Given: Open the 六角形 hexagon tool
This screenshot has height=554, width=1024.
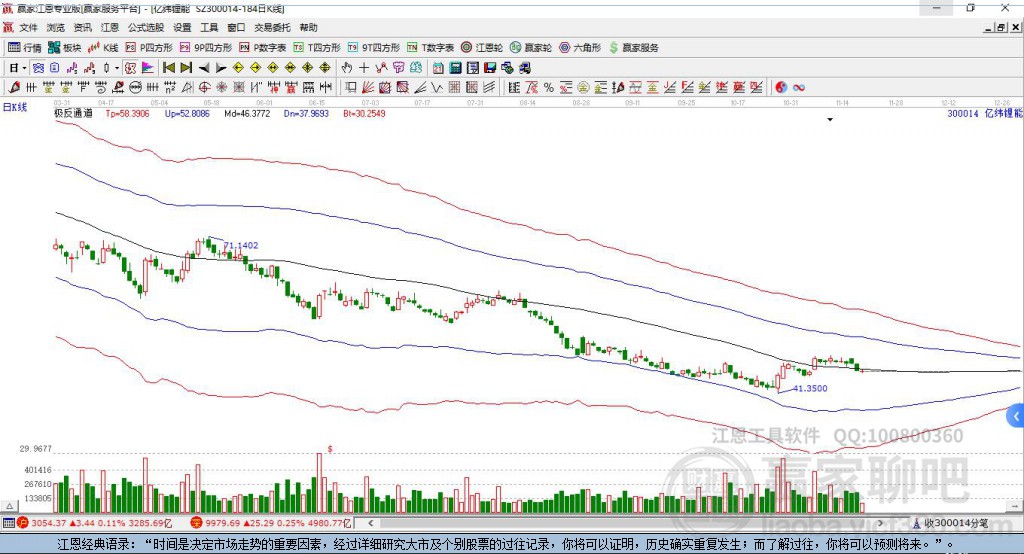Looking at the screenshot, I should click(x=580, y=48).
